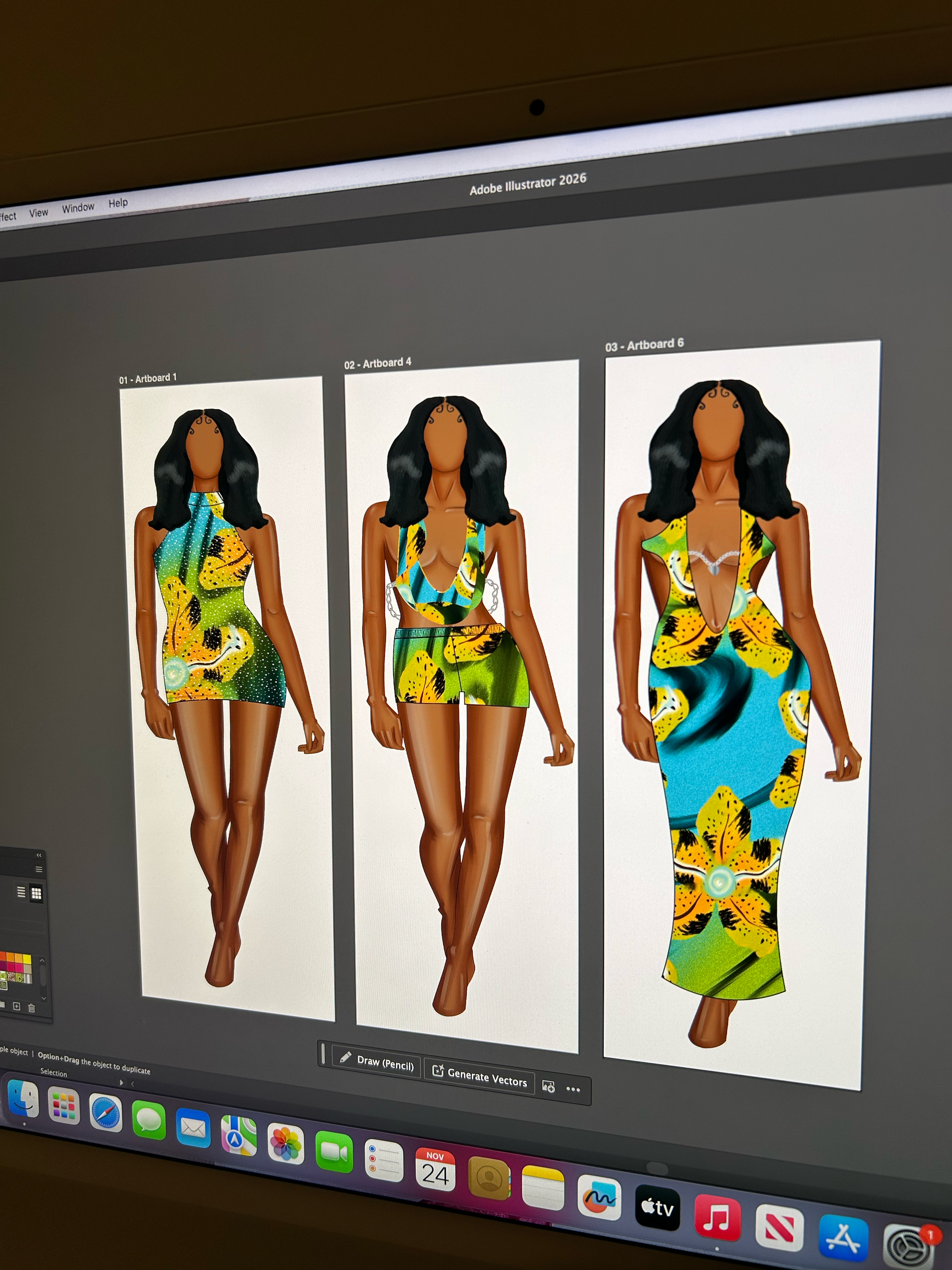Open Notes from the Dock

(543, 1188)
